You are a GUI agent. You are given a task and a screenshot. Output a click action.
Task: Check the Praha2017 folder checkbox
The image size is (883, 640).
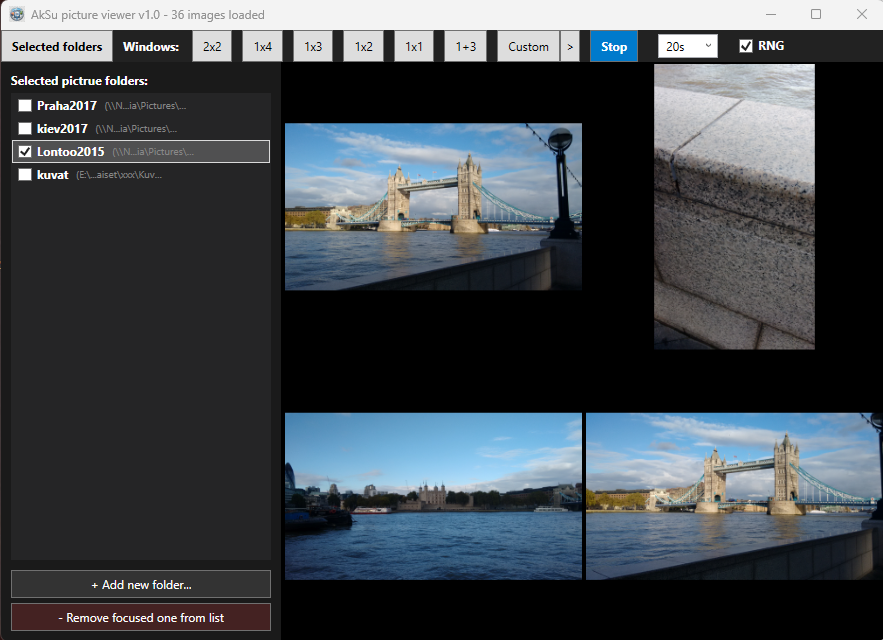click(x=25, y=105)
